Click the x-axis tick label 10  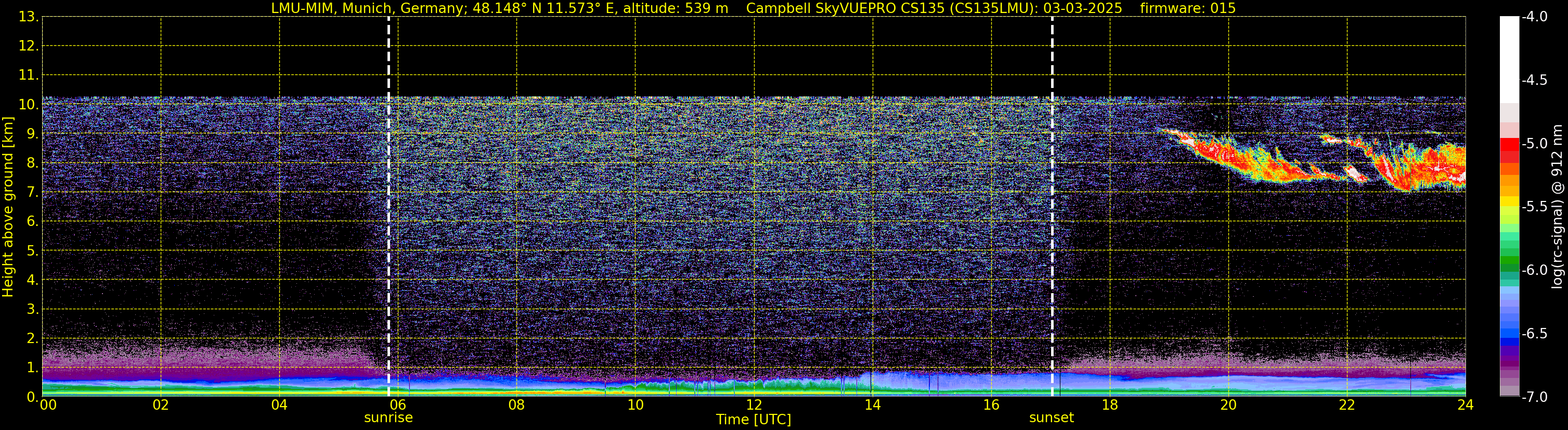[x=636, y=406]
